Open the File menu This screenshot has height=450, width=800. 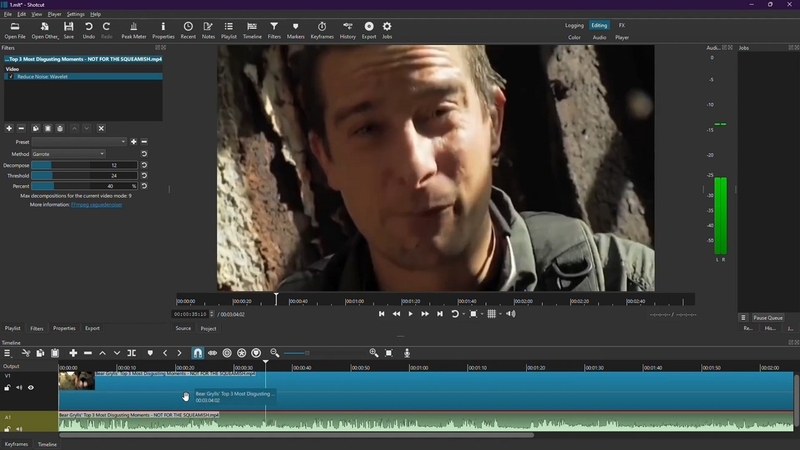[x=8, y=14]
